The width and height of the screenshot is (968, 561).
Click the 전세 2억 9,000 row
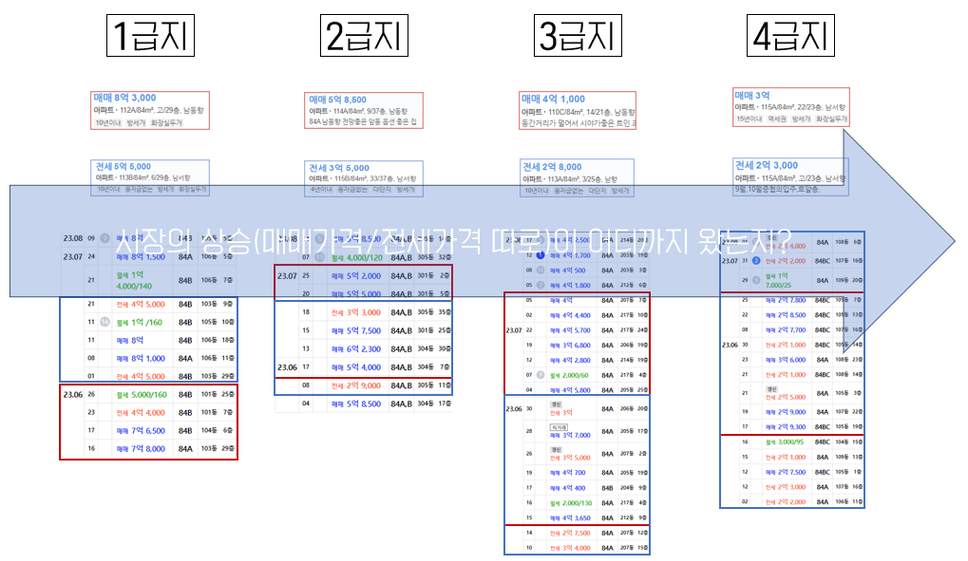point(364,385)
